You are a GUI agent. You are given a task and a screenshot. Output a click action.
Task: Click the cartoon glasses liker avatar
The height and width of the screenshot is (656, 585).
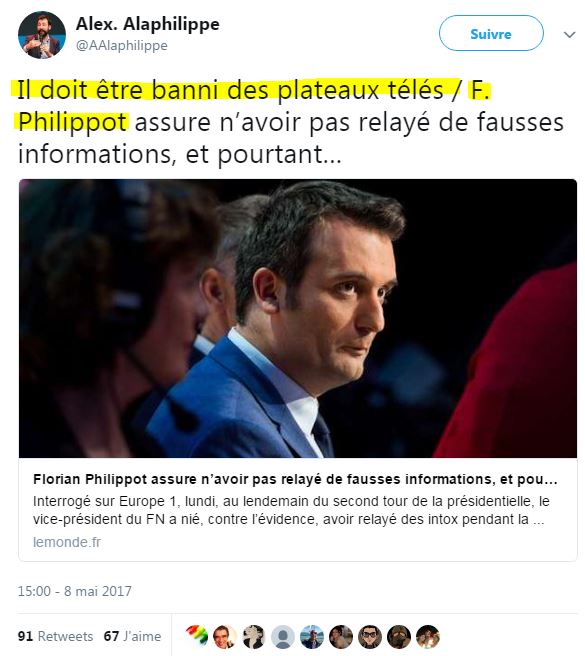(x=370, y=636)
